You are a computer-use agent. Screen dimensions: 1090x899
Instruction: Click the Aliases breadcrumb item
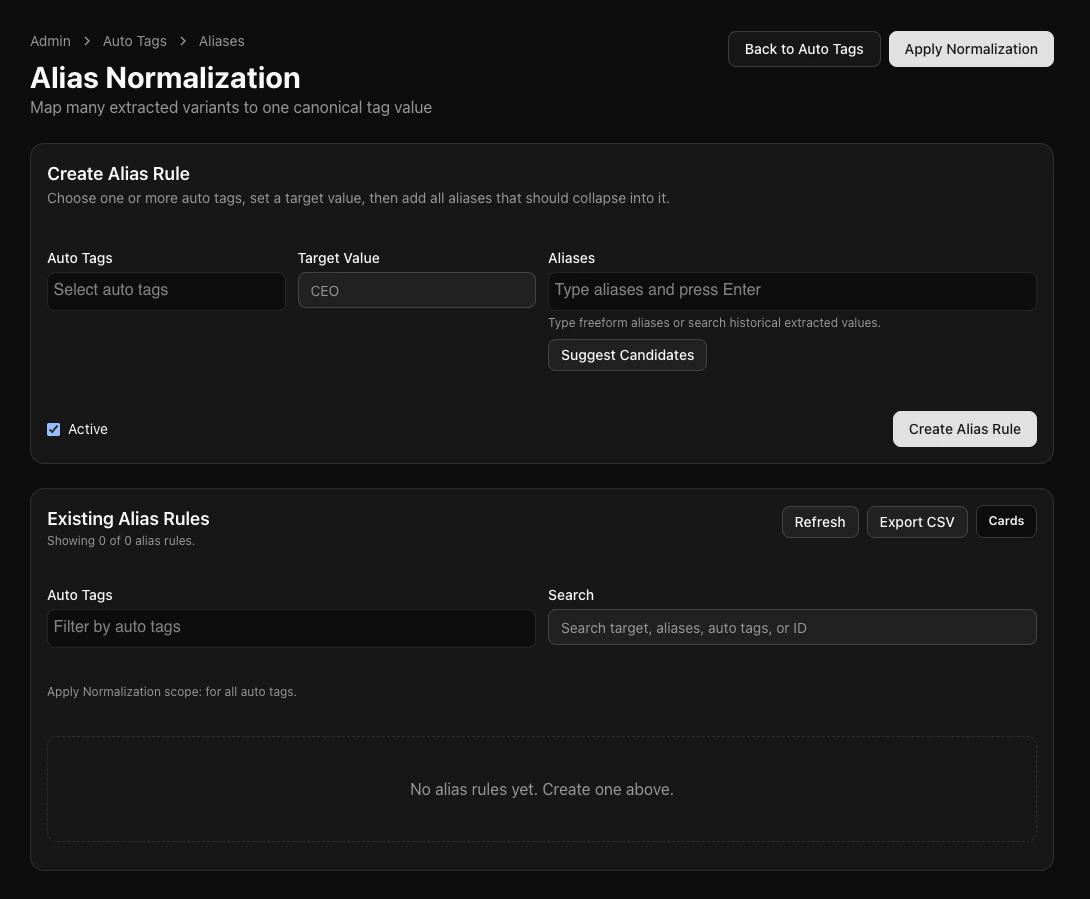(x=222, y=41)
